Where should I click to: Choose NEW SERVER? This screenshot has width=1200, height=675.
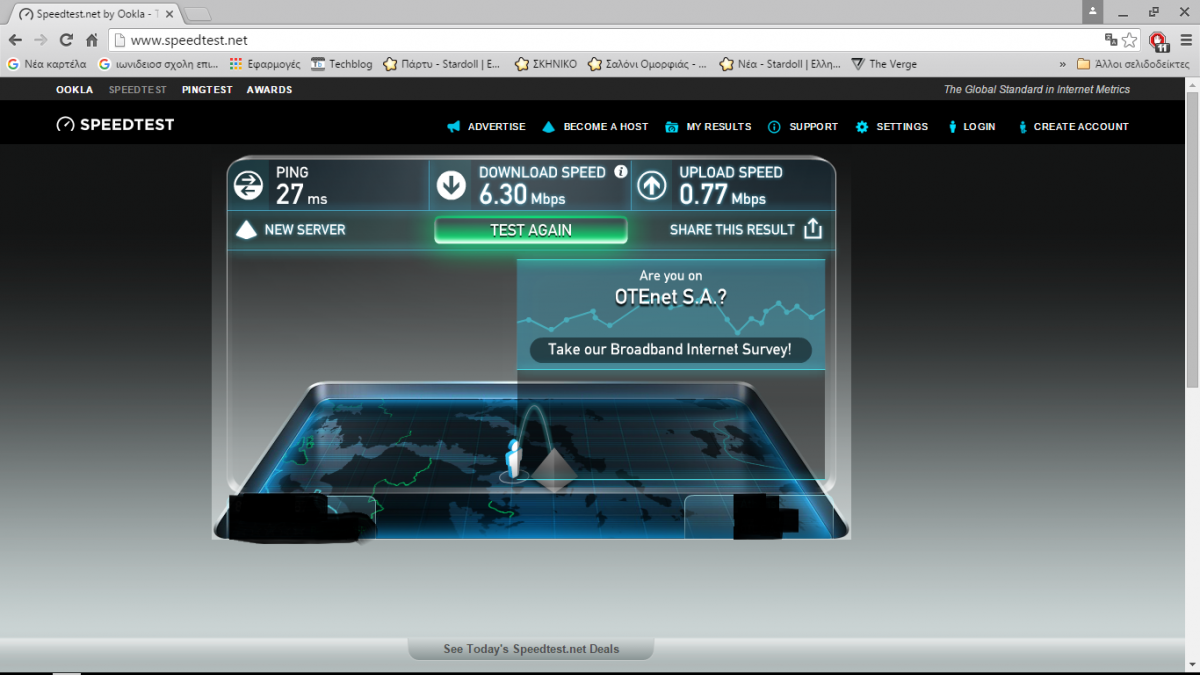click(305, 230)
